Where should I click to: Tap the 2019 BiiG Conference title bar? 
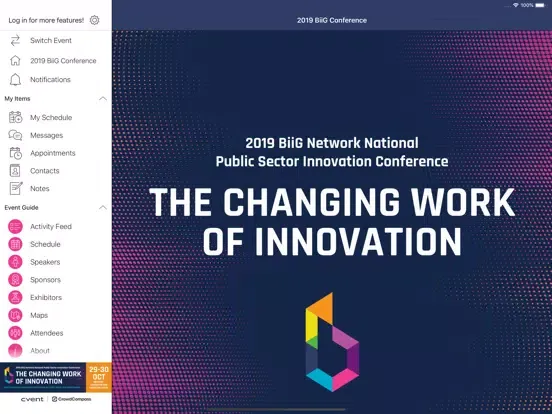click(332, 20)
